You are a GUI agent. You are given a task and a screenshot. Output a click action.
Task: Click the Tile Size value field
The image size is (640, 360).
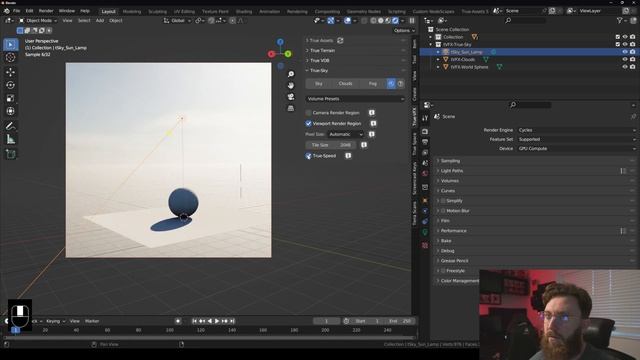(331, 145)
